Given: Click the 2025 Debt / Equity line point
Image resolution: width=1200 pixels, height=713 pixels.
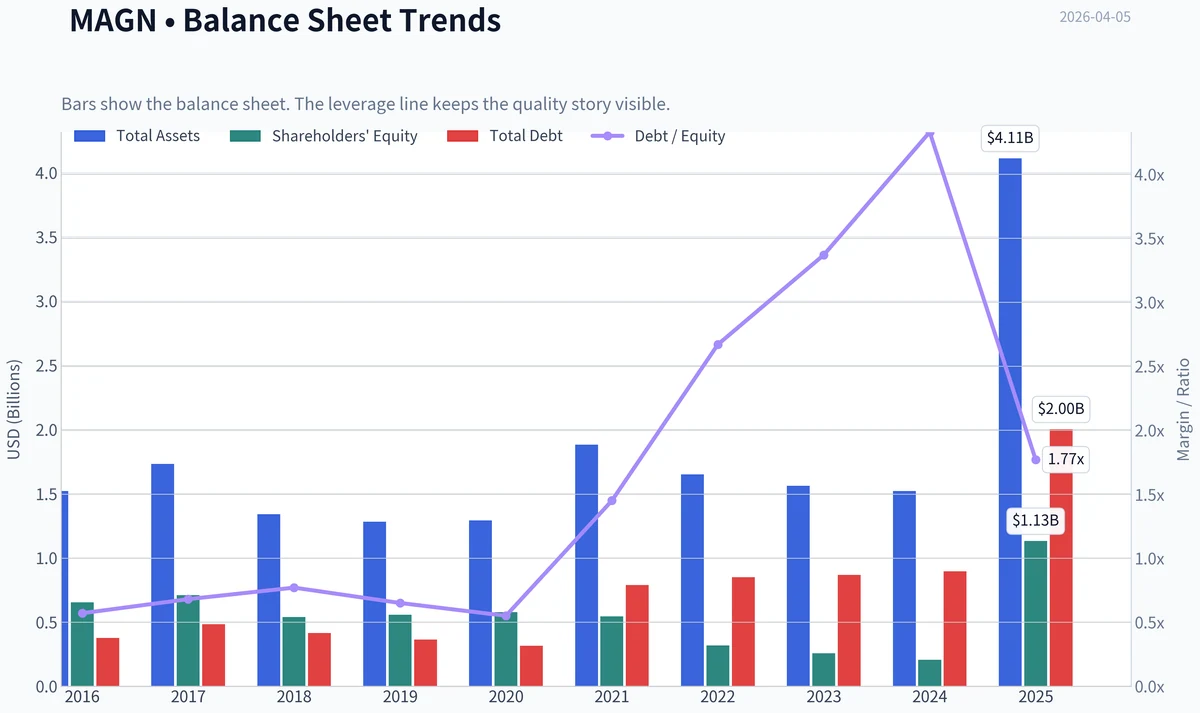Looking at the screenshot, I should pos(1036,460).
